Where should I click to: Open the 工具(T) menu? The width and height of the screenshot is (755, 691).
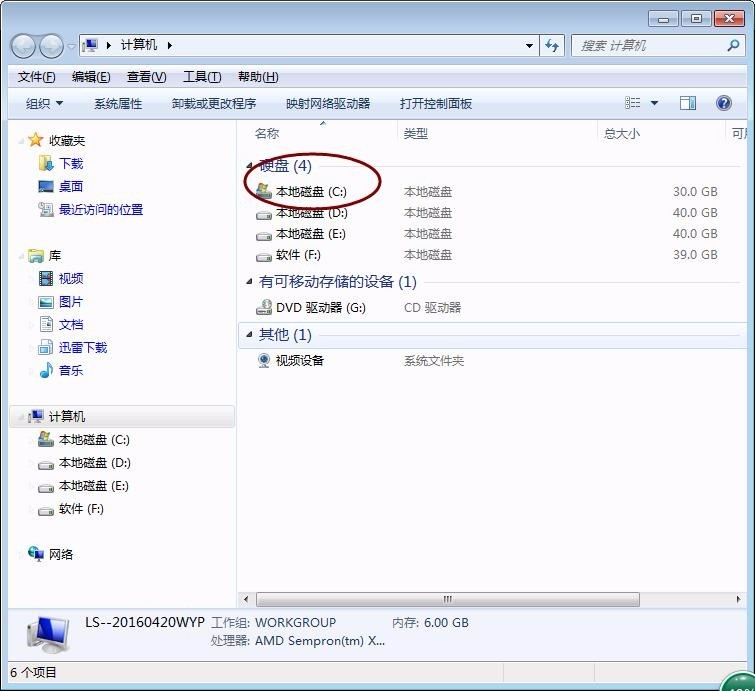202,77
